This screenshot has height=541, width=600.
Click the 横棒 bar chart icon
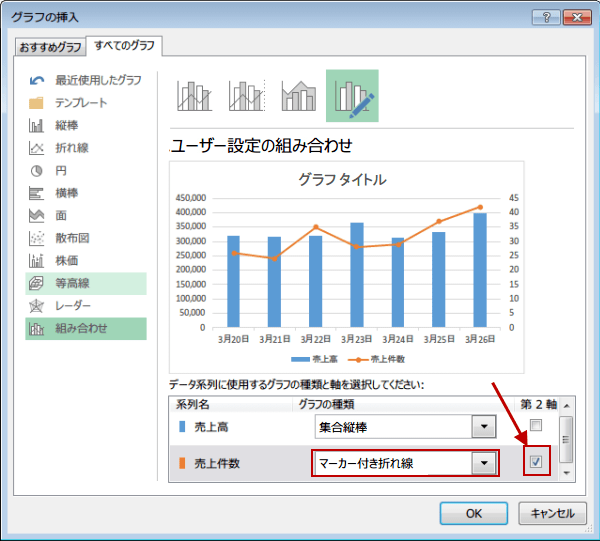[x=36, y=193]
